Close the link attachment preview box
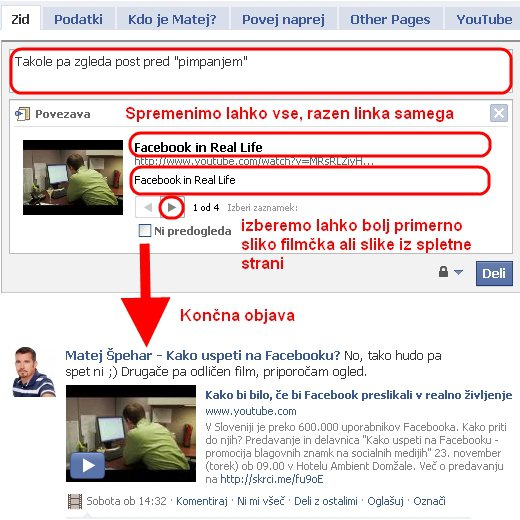520x520 pixels. click(x=499, y=113)
